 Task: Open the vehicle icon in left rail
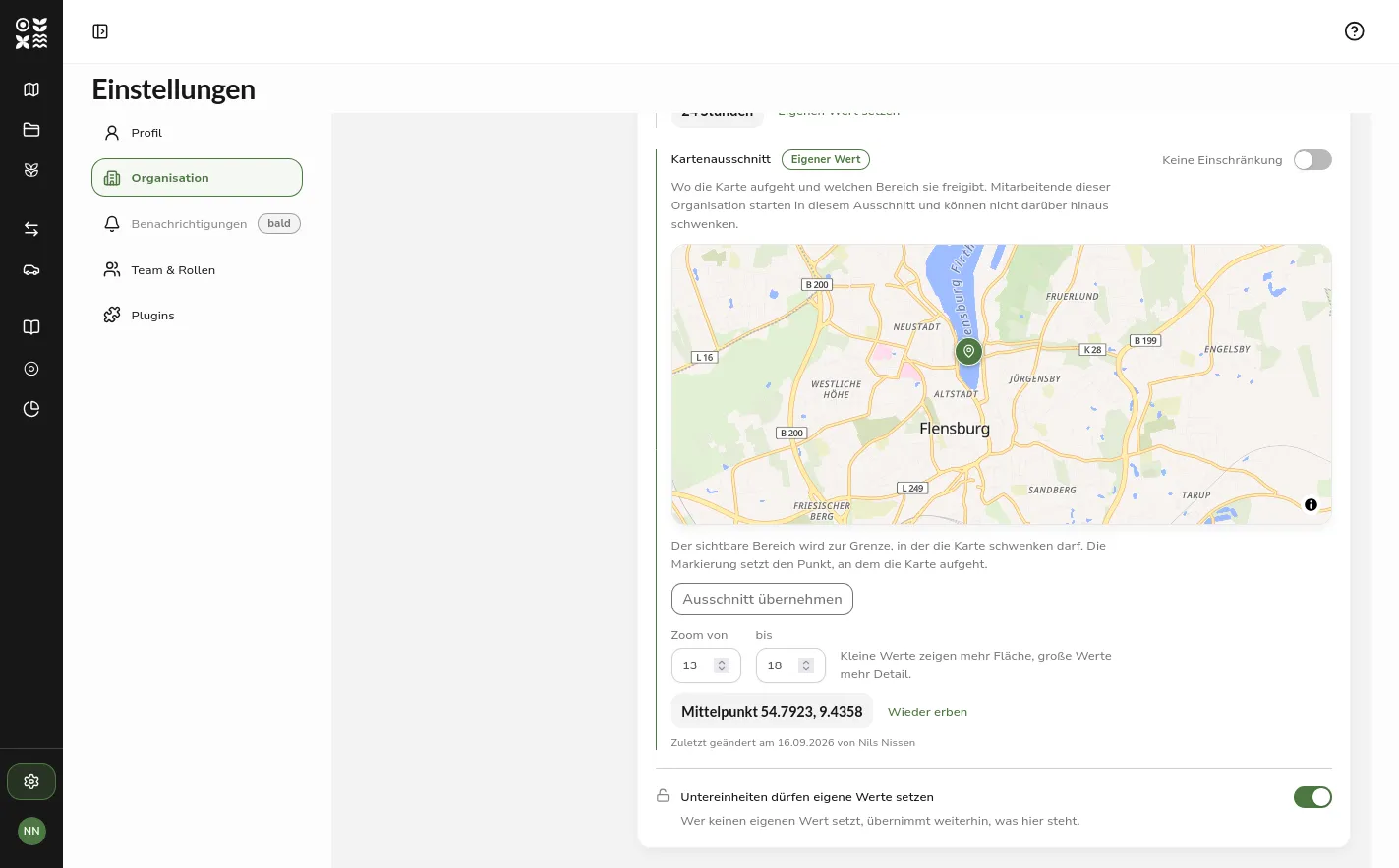pos(31,270)
